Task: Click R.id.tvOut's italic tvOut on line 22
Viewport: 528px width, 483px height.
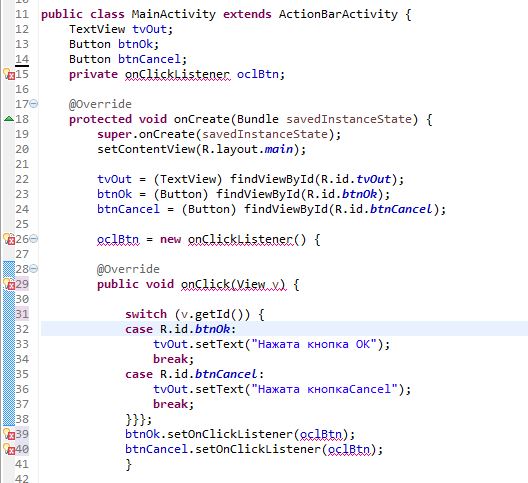Action: [x=373, y=179]
